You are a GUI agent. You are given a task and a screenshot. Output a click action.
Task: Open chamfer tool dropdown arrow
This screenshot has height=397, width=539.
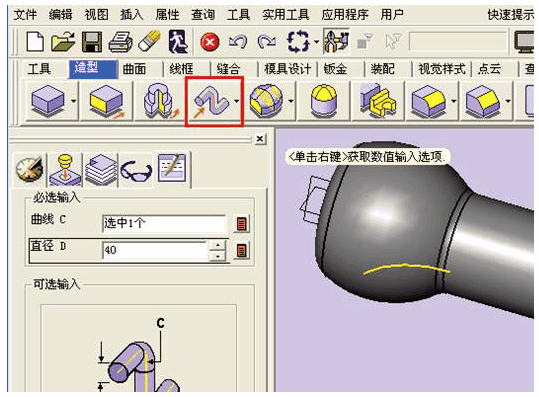click(x=508, y=101)
